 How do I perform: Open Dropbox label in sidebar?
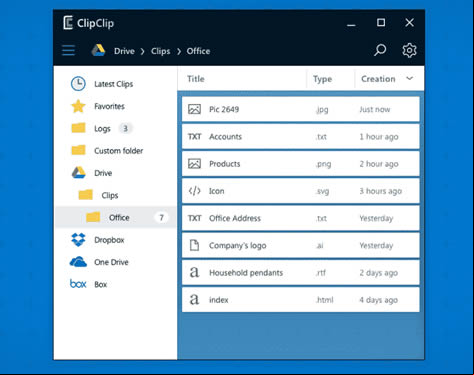109,240
